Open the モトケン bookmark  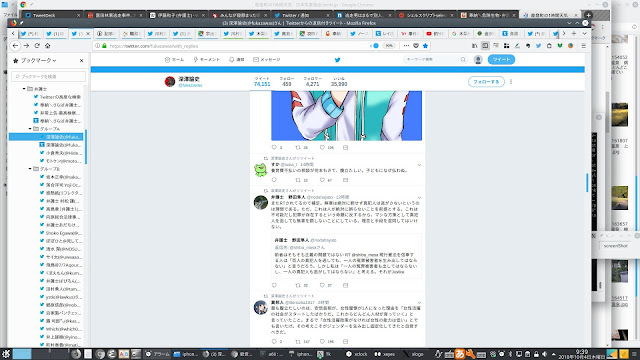60,161
